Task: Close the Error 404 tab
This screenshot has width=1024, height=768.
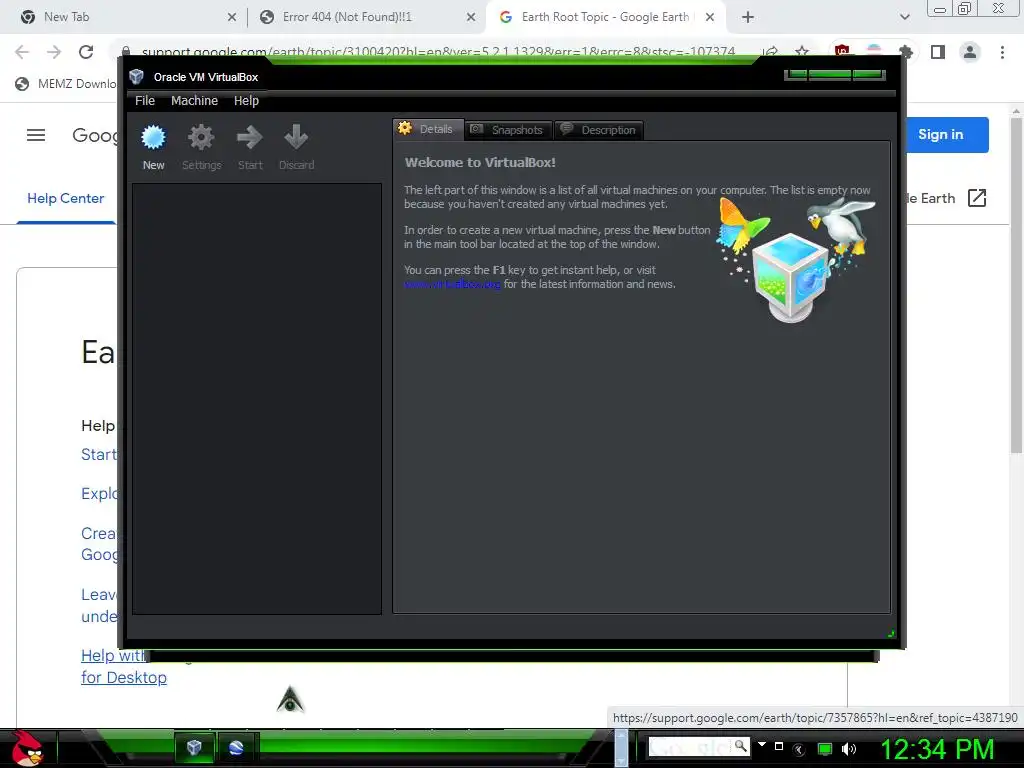Action: (471, 18)
